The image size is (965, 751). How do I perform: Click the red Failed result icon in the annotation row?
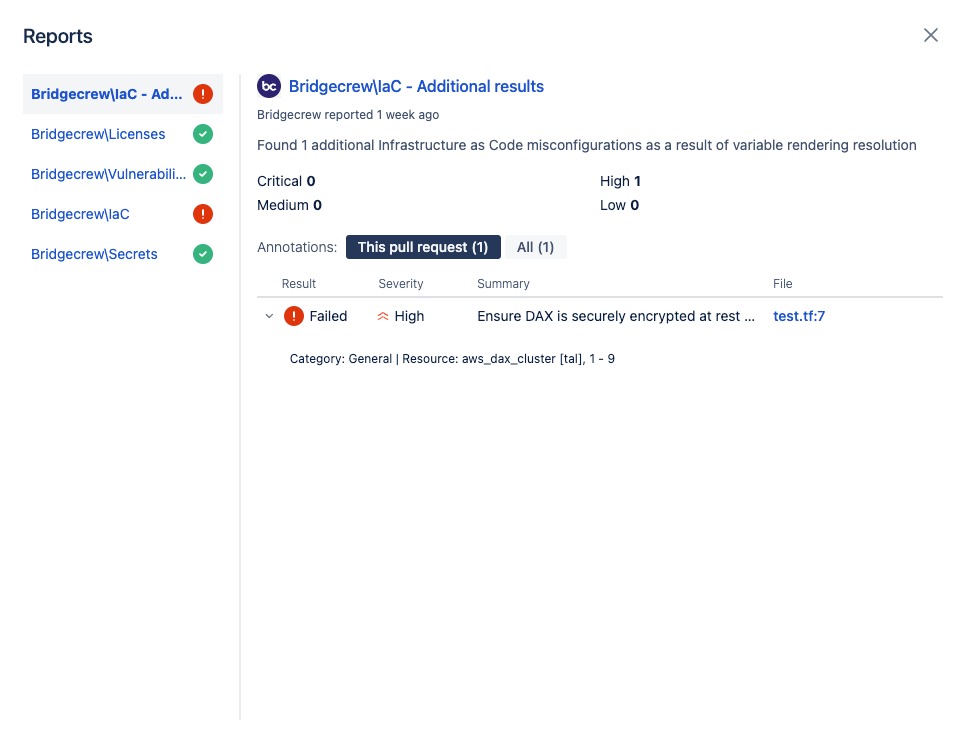coord(294,316)
